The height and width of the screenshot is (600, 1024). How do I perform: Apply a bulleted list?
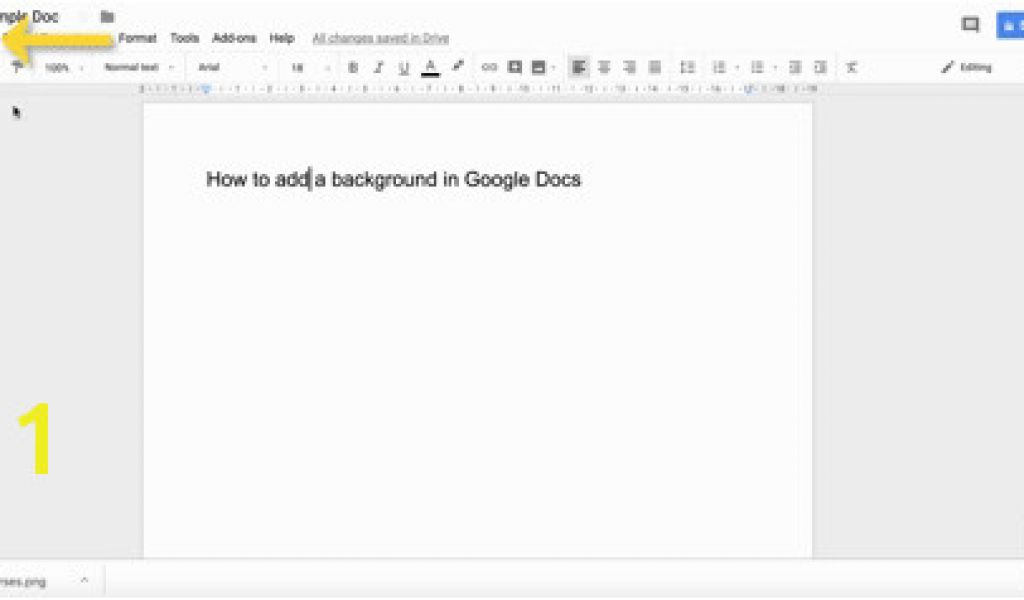[x=757, y=67]
